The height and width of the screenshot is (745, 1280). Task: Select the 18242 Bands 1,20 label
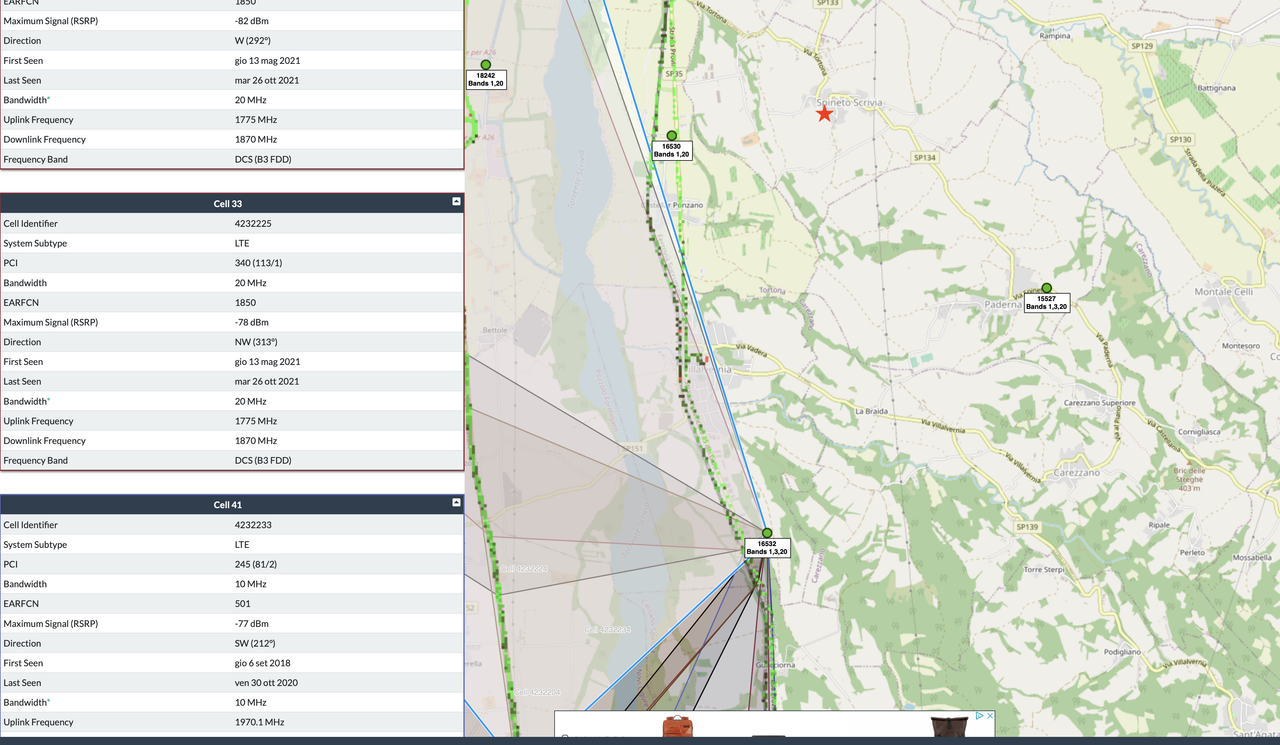click(x=486, y=79)
